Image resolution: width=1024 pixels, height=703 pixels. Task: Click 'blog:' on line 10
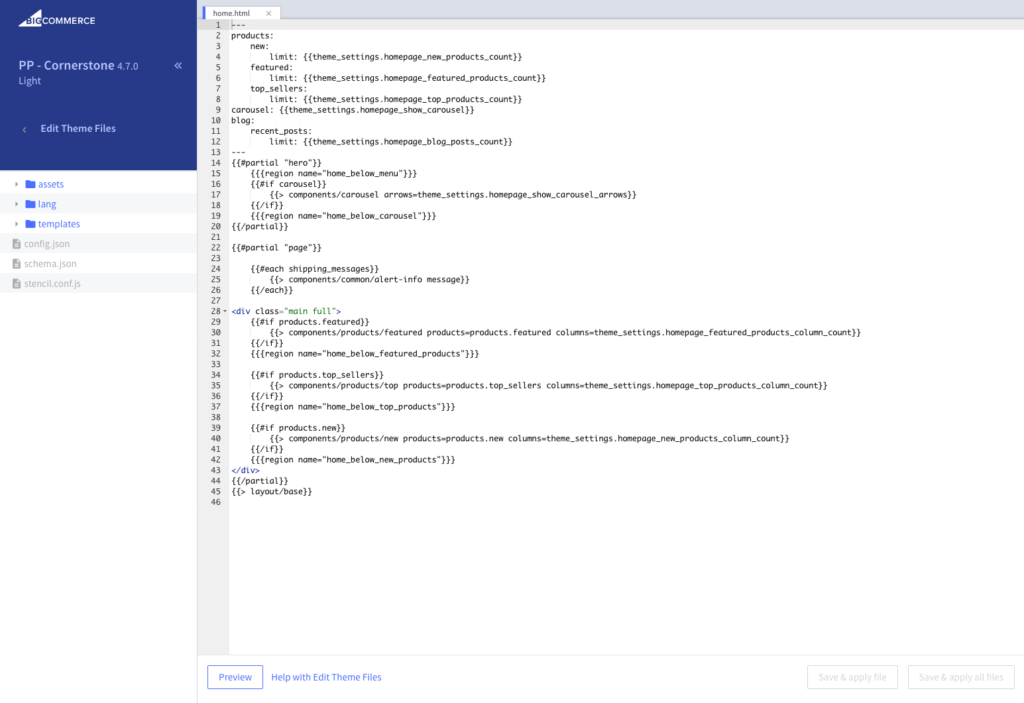coord(243,120)
